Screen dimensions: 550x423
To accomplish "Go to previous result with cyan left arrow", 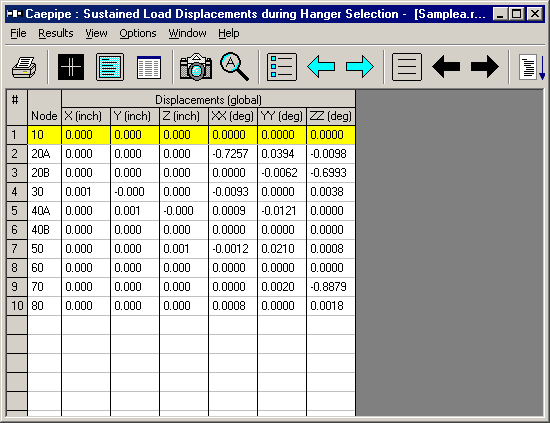I will click(x=321, y=67).
